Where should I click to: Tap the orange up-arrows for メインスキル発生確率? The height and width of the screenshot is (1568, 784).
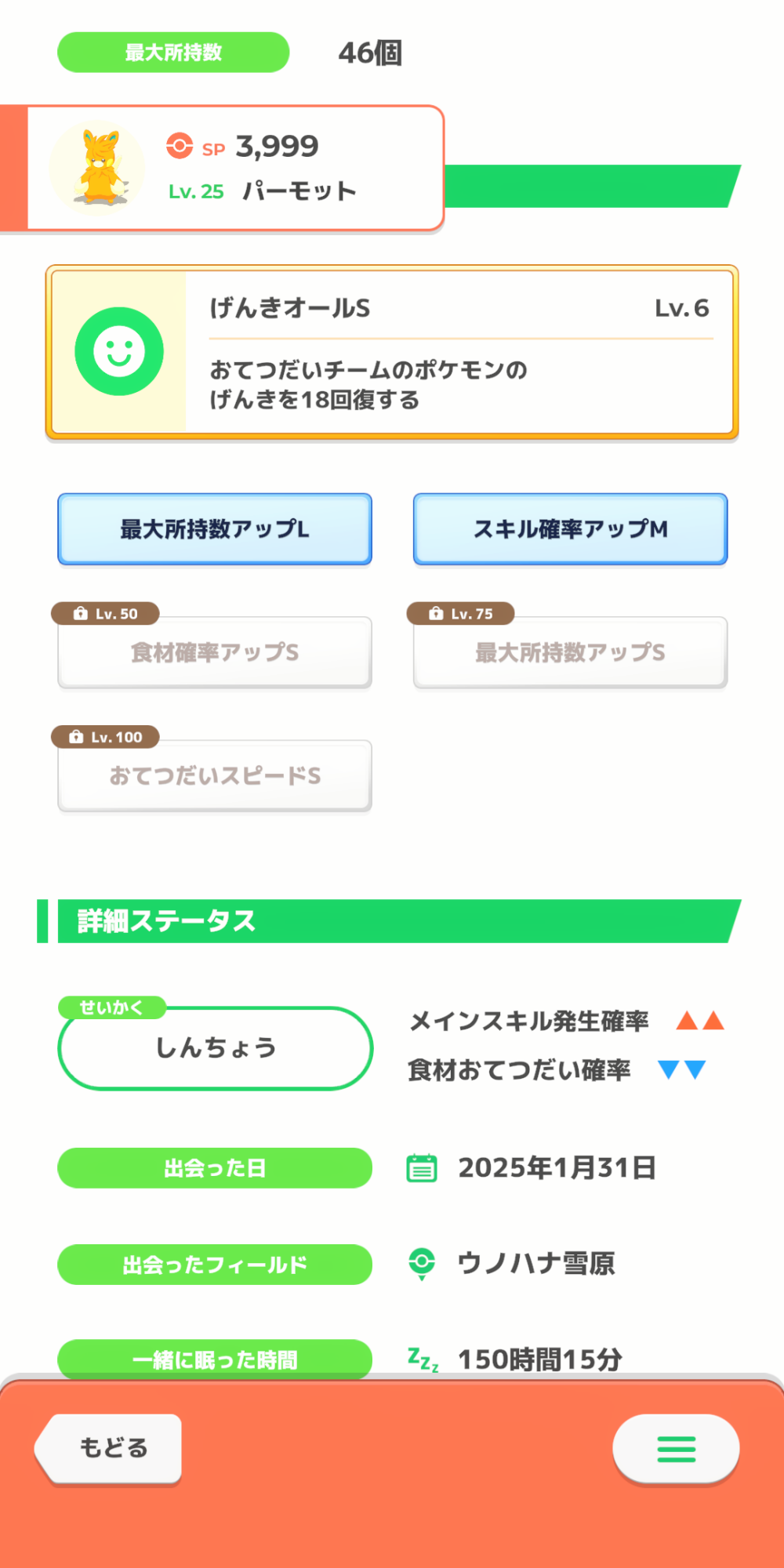tap(700, 1021)
